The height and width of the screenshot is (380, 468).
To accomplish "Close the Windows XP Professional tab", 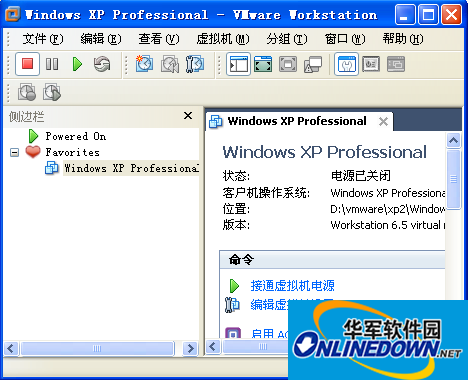I will (383, 122).
